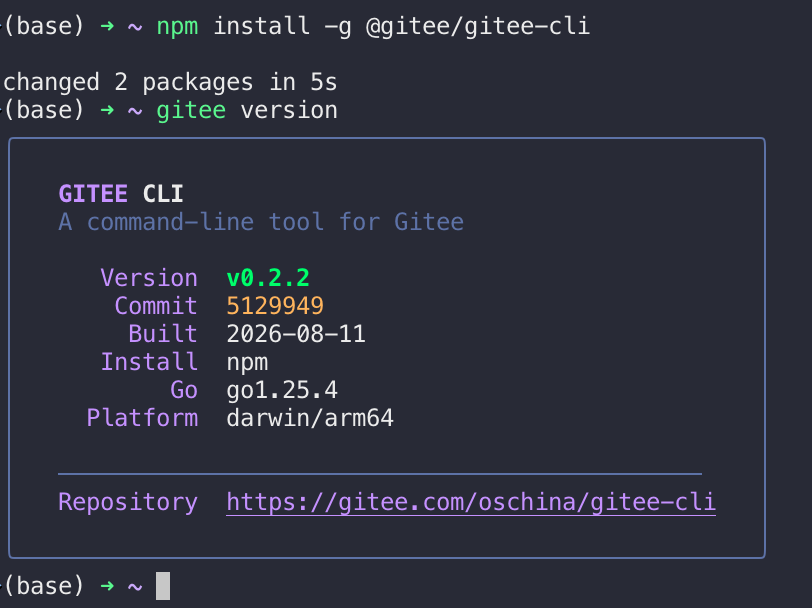Screen dimensions: 812x608
Task: Click the terminal cursor block at the prompt
Action: [163, 586]
